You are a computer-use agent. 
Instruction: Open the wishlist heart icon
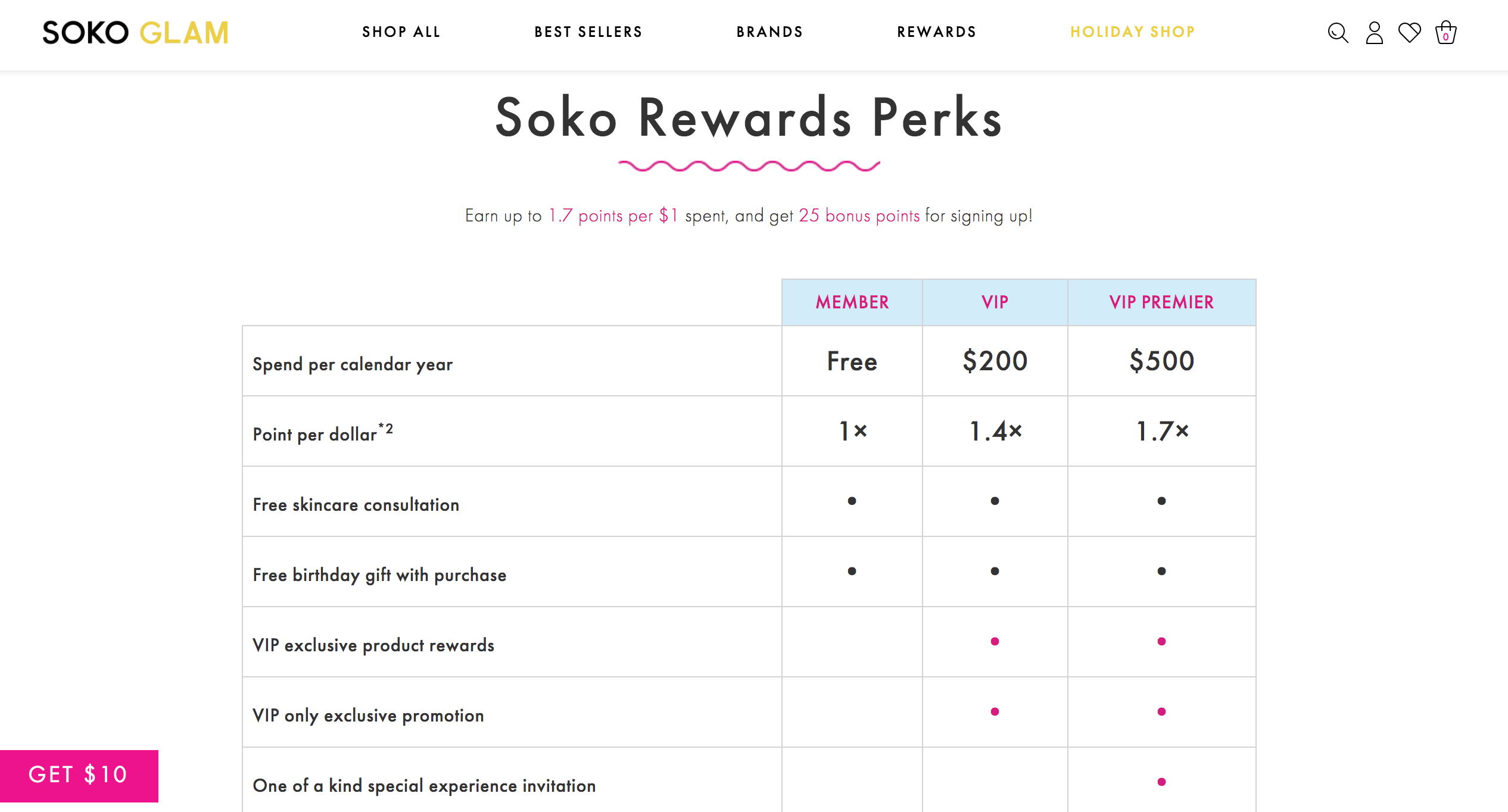[1410, 33]
